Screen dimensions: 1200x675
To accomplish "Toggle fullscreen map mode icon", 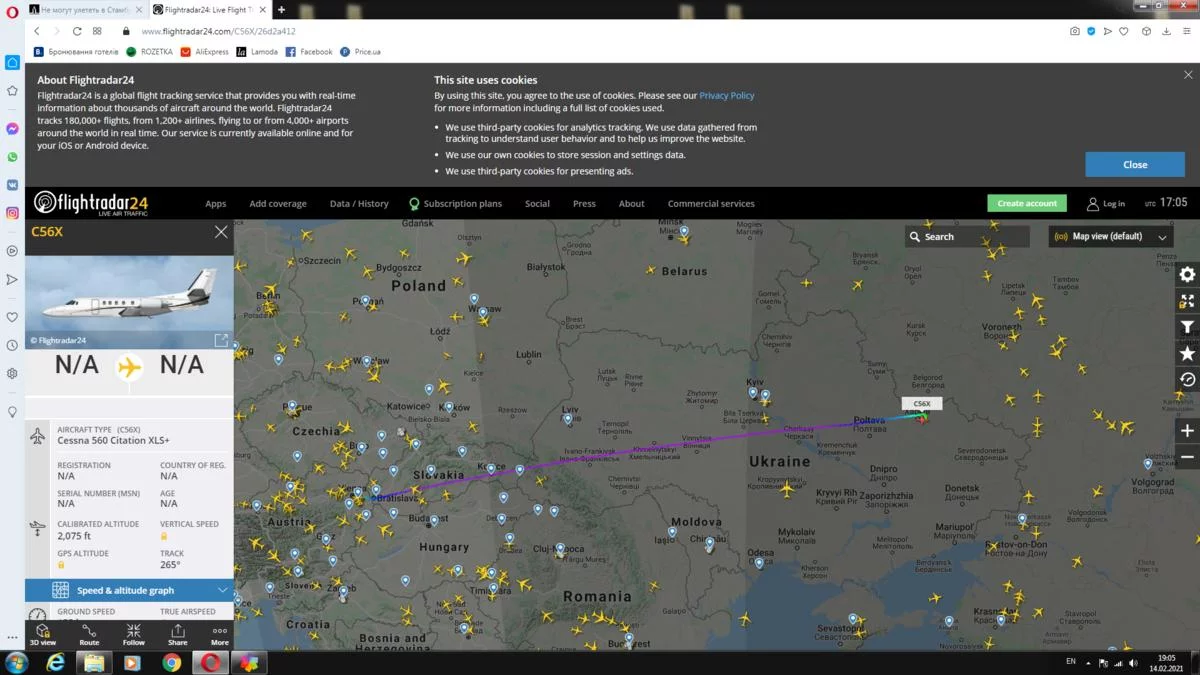I will click(x=1187, y=301).
